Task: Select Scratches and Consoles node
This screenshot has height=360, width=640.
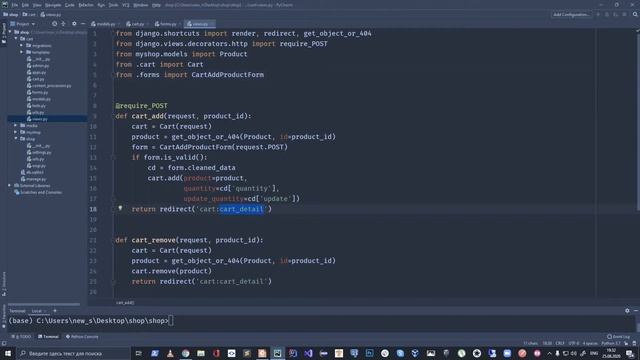Action: click(38, 192)
